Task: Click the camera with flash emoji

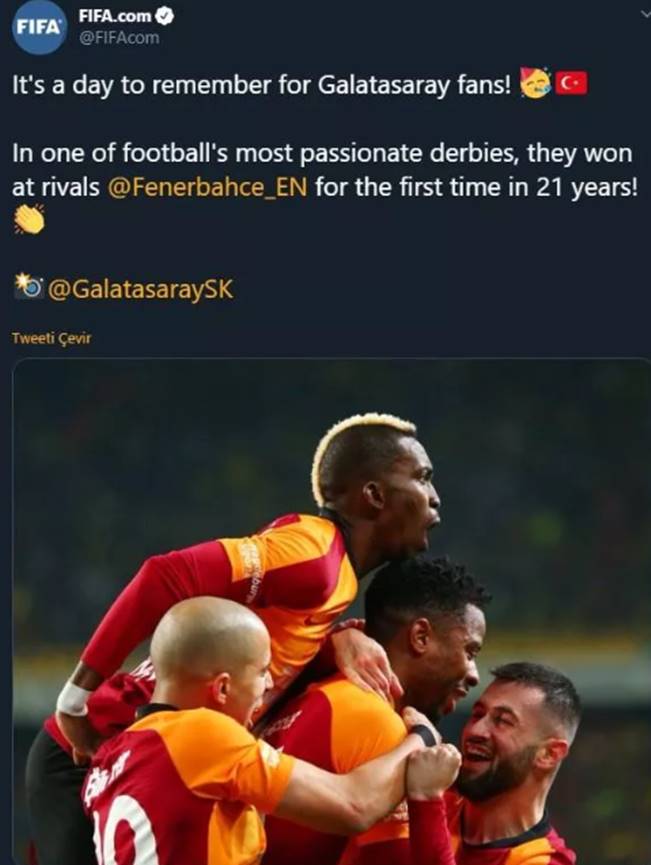Action: (x=28, y=286)
